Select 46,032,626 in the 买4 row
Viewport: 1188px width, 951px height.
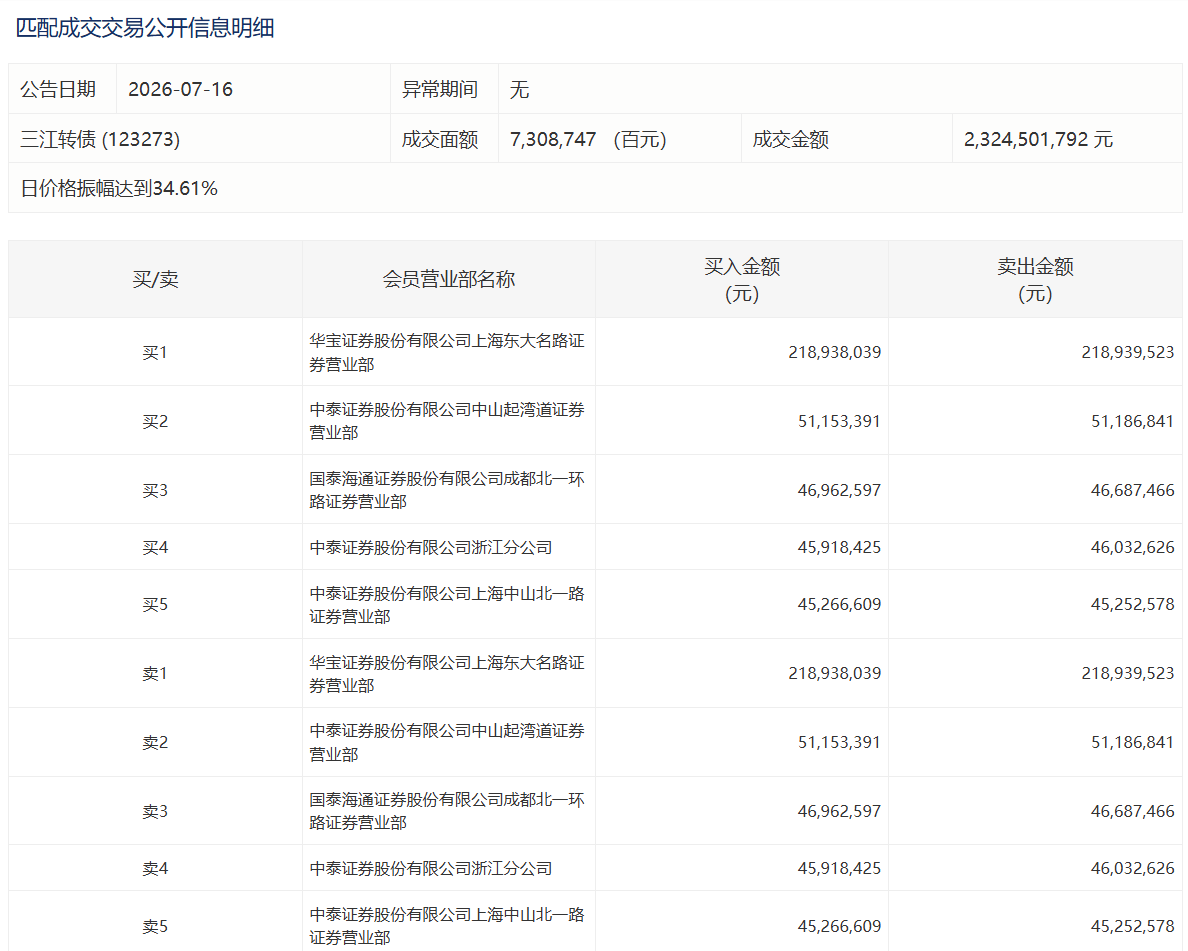point(1132,547)
